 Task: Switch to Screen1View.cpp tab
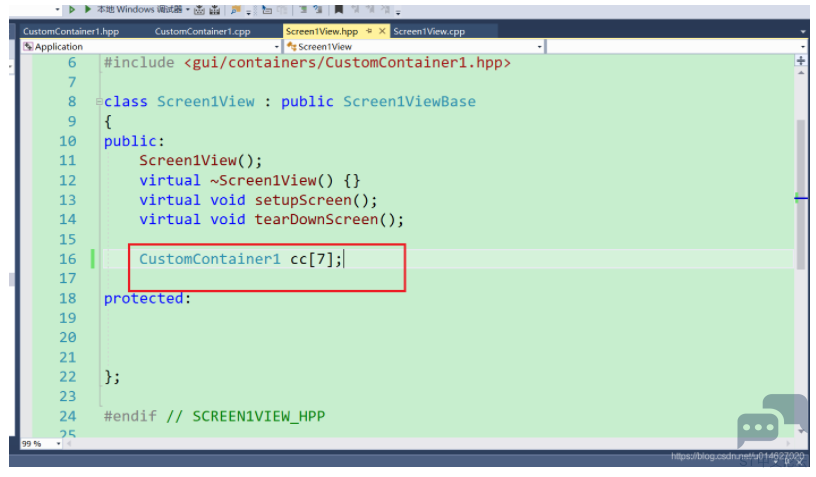pos(429,31)
